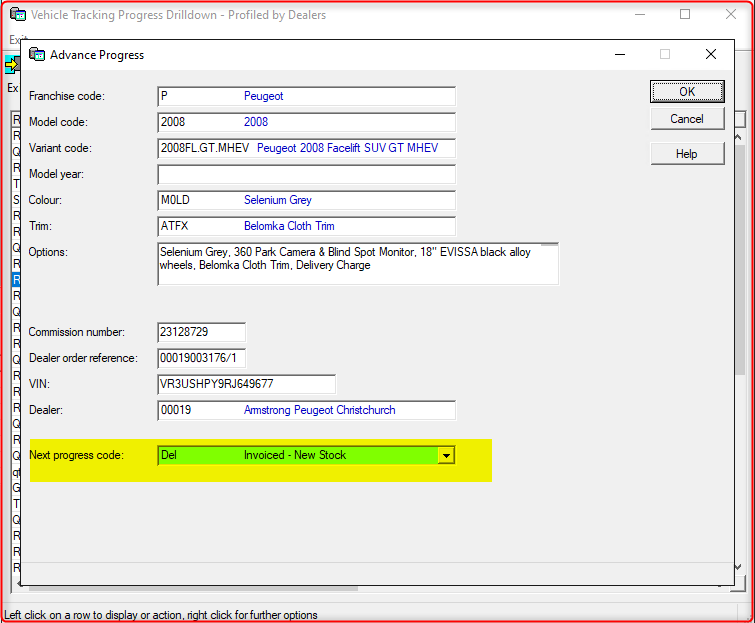Click the horizontal scrollbar in Drilldown window
Image resolution: width=755 pixels, height=623 pixels.
coord(193,588)
